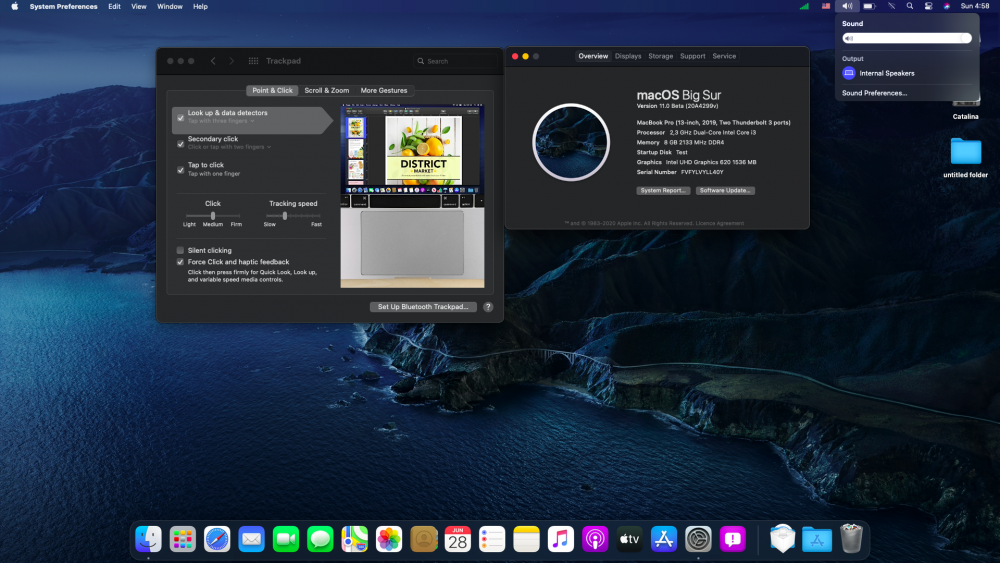
Task: Open Mail app in the dock
Action: coord(251,539)
